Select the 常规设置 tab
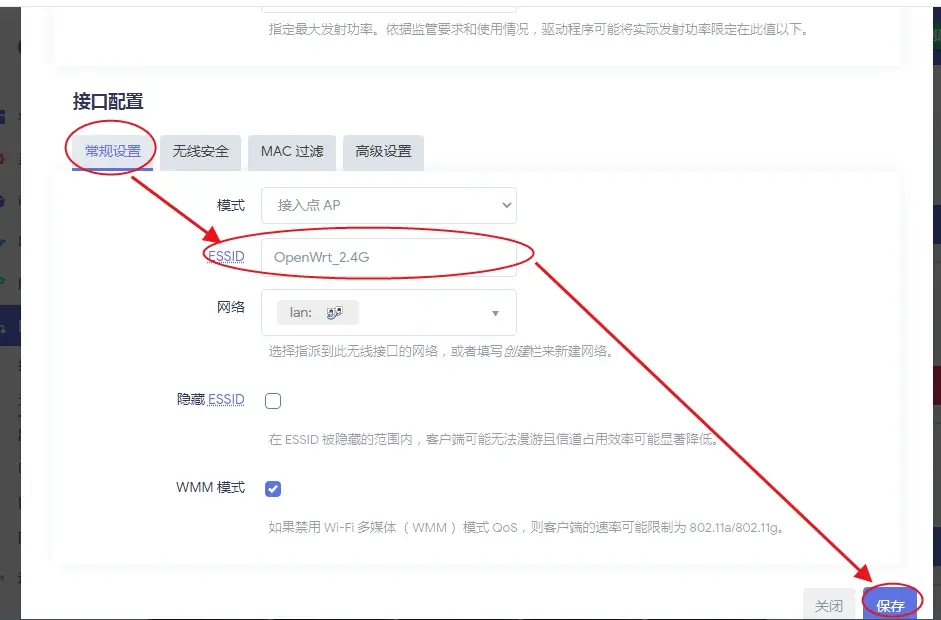941x620 pixels. (x=112, y=151)
